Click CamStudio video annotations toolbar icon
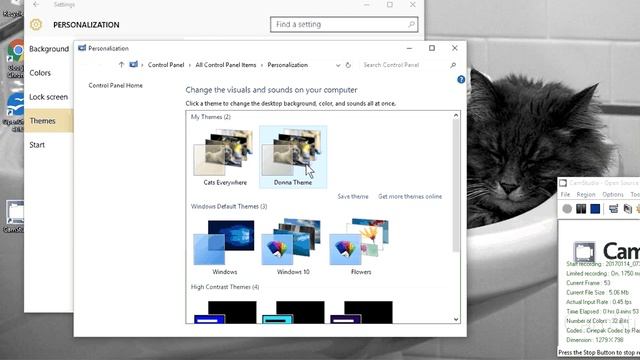The width and height of the screenshot is (640, 360). tap(627, 209)
